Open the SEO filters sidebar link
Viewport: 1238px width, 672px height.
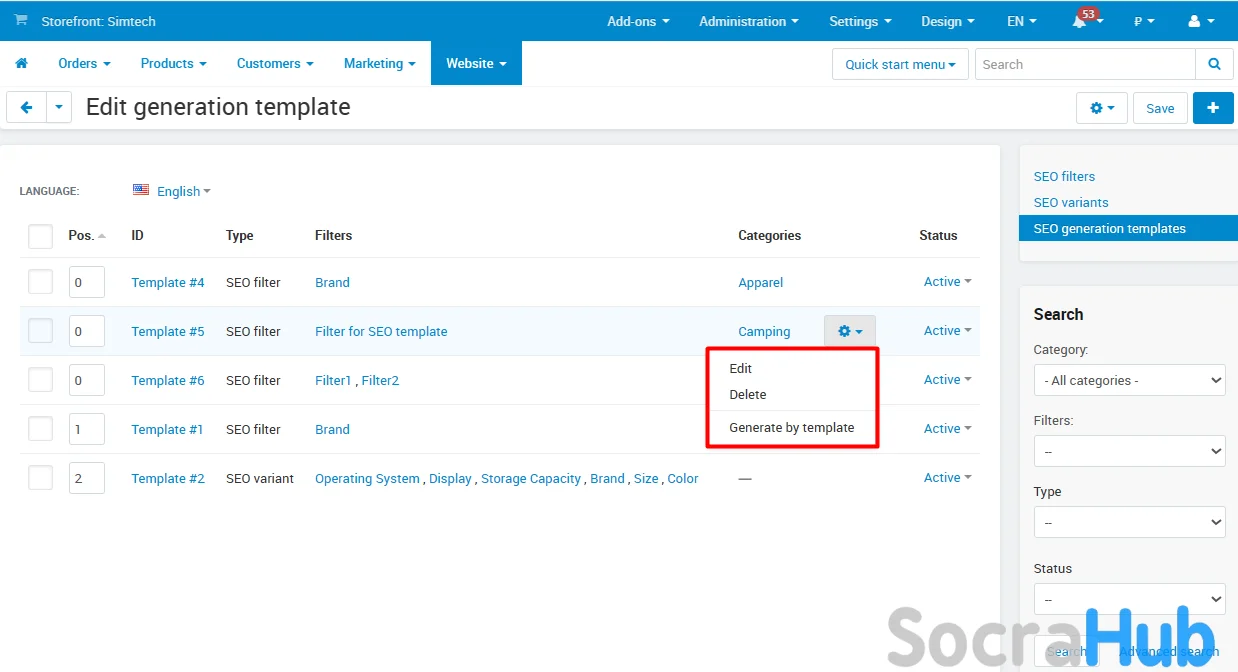tap(1064, 176)
